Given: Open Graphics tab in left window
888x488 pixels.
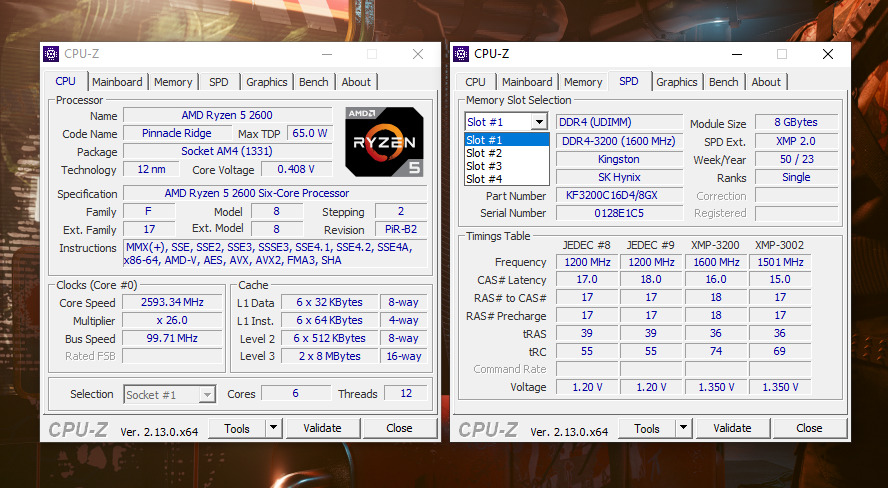Looking at the screenshot, I should click(x=267, y=82).
